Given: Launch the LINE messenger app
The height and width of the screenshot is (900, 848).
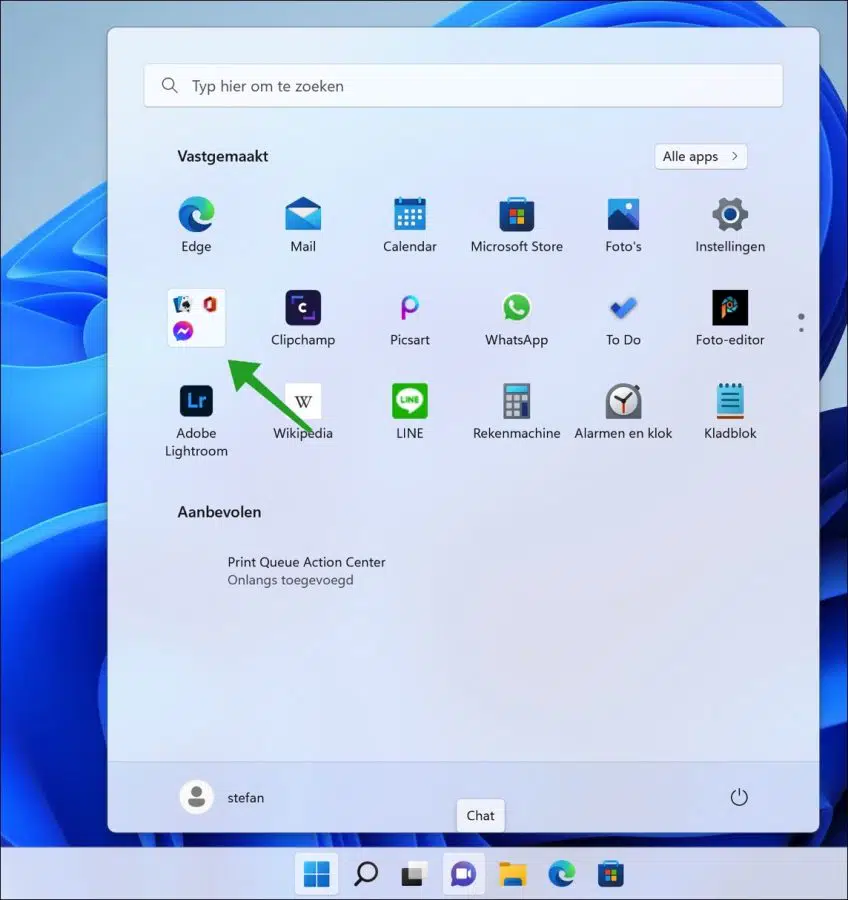Looking at the screenshot, I should (410, 412).
